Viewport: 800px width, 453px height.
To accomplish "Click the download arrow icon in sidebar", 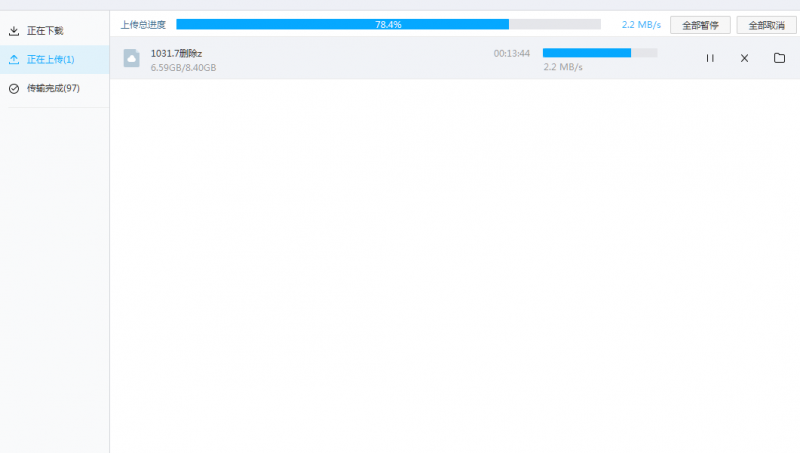I will 14,31.
